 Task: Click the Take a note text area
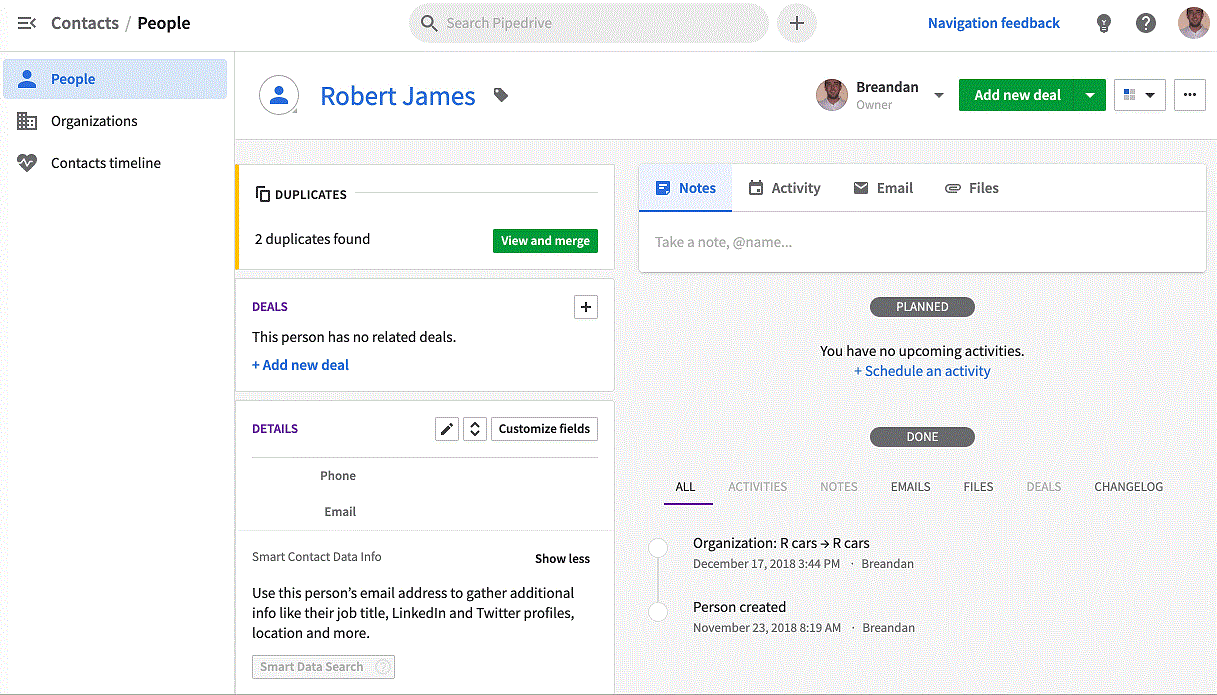(x=922, y=242)
